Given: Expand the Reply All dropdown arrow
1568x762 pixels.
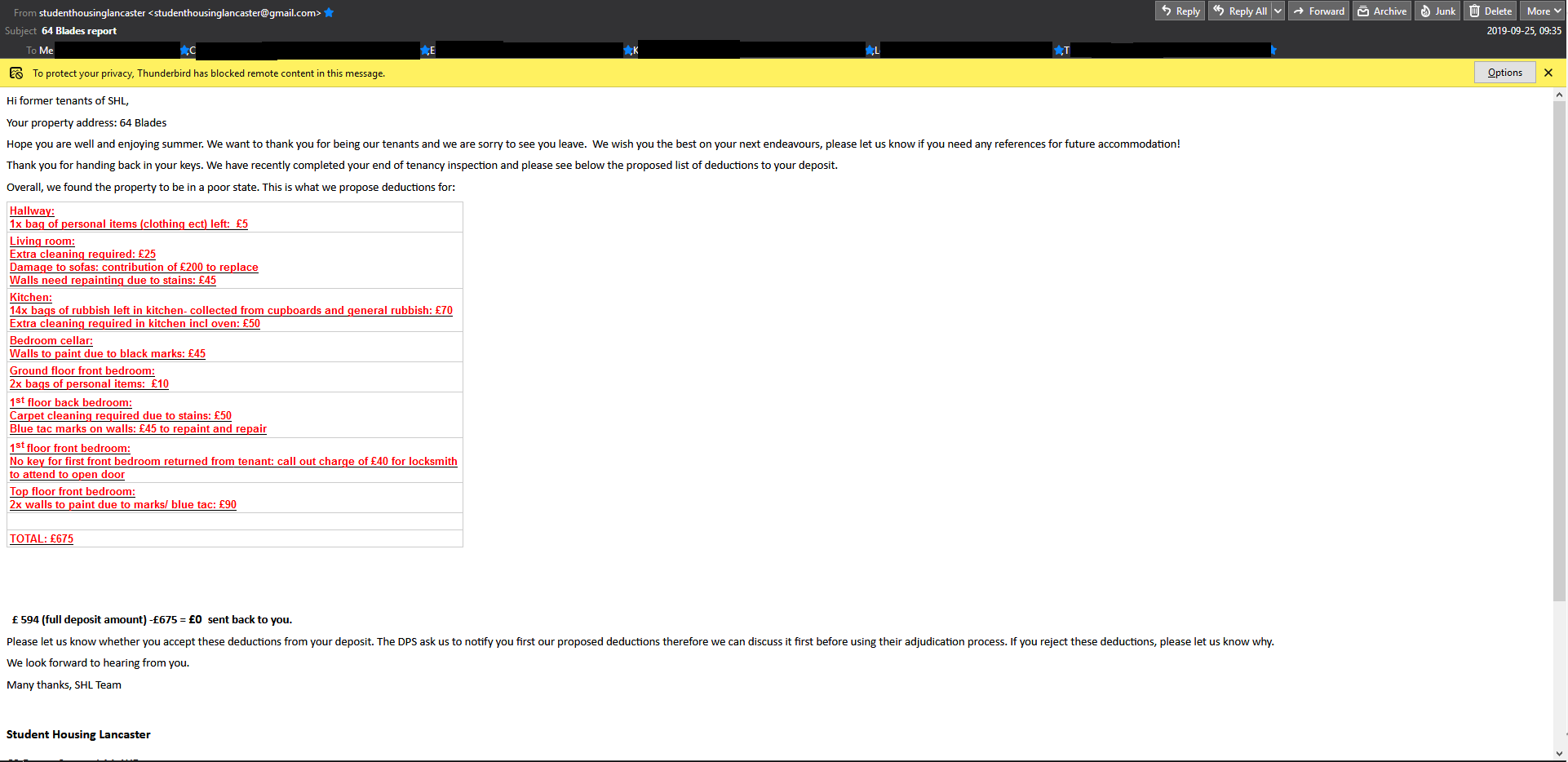Looking at the screenshot, I should click(x=1278, y=11).
